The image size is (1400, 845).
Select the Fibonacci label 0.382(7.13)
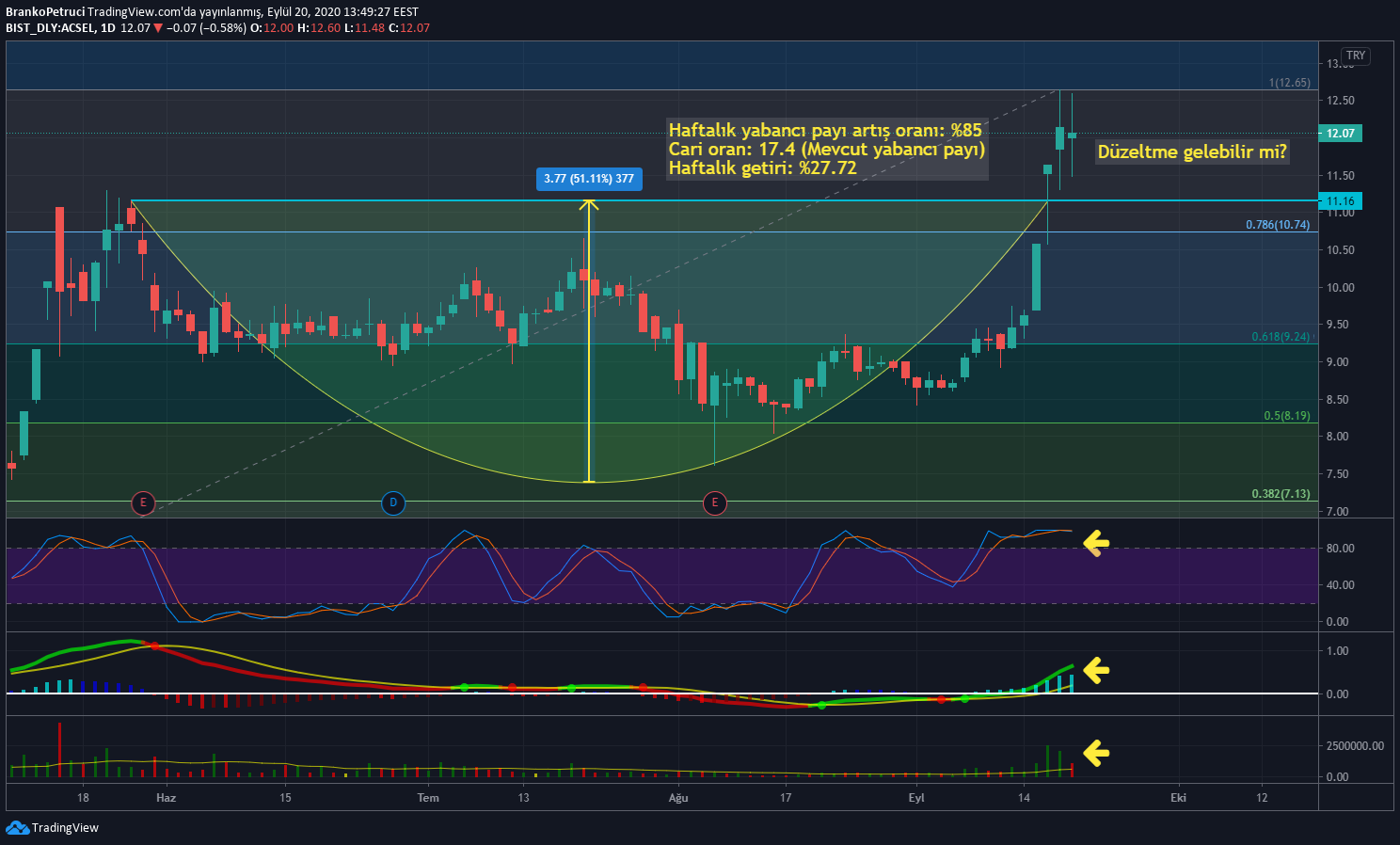pos(1281,494)
